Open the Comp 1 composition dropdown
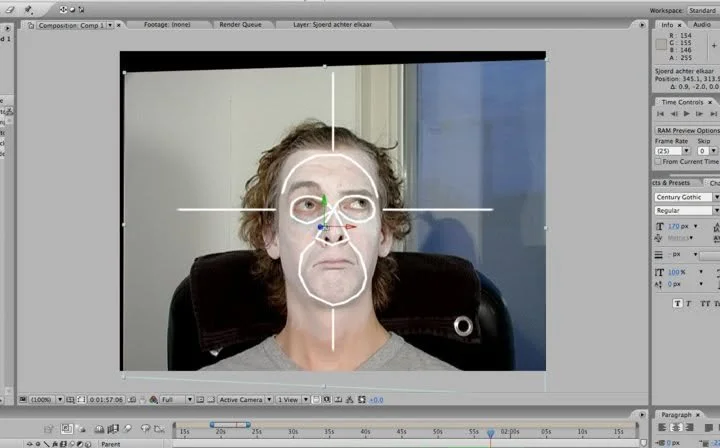The width and height of the screenshot is (720, 448). [x=110, y=25]
